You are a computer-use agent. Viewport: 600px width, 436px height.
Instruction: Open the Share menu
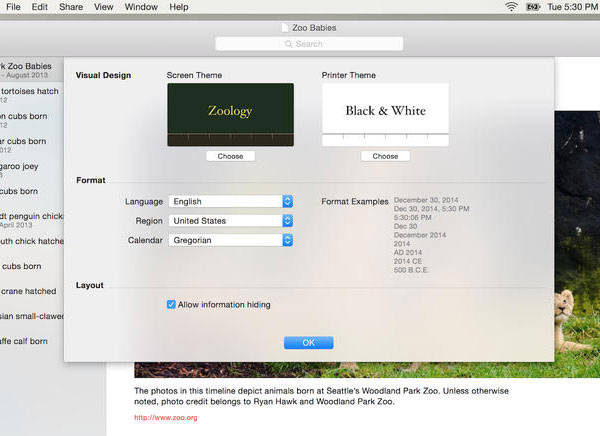[71, 7]
